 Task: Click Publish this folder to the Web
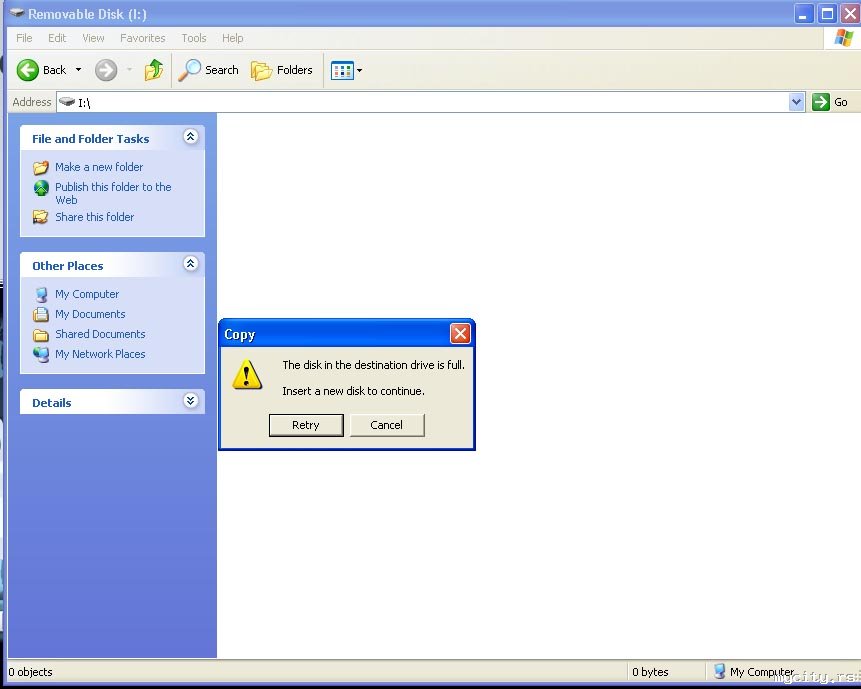(x=113, y=193)
